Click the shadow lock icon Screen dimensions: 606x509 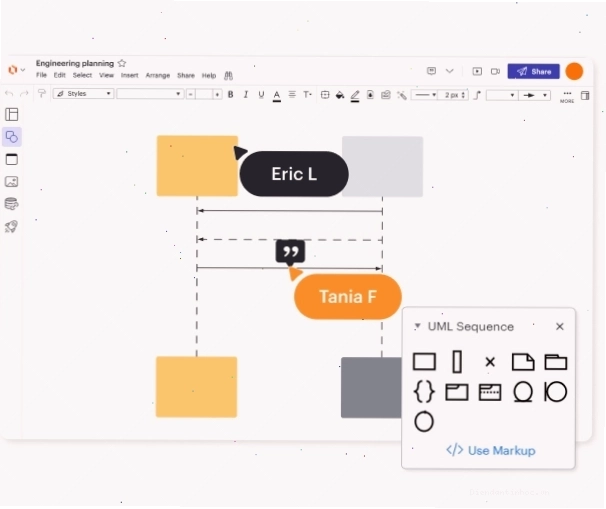pyautogui.click(x=370, y=95)
